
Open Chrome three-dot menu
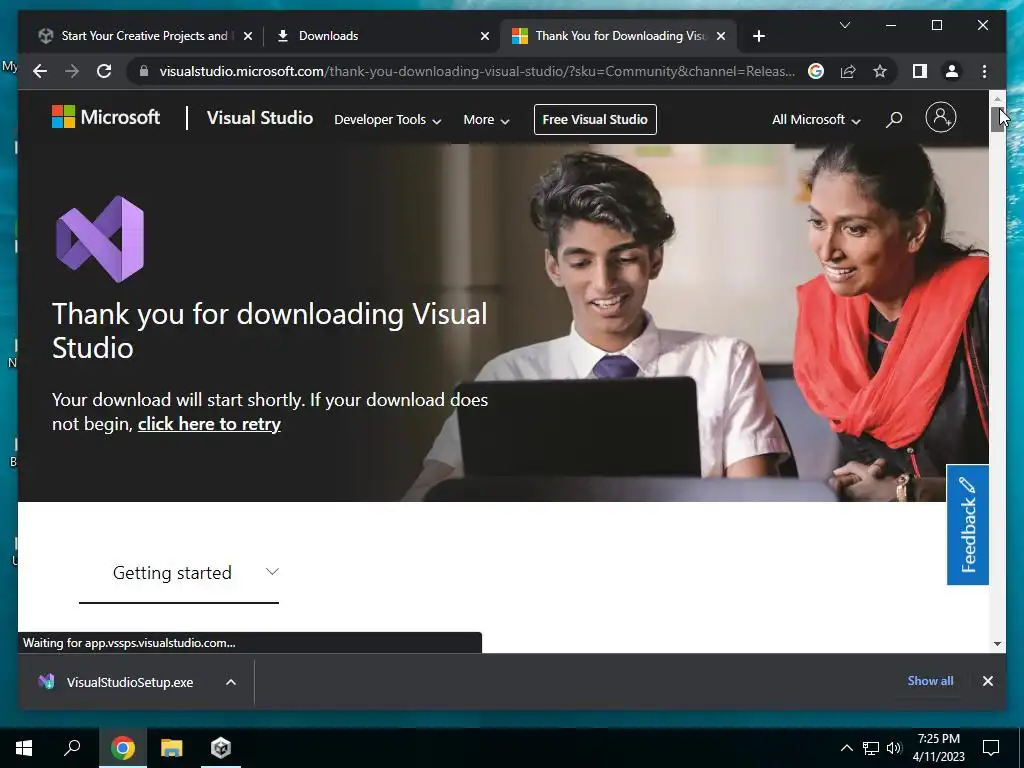point(984,71)
